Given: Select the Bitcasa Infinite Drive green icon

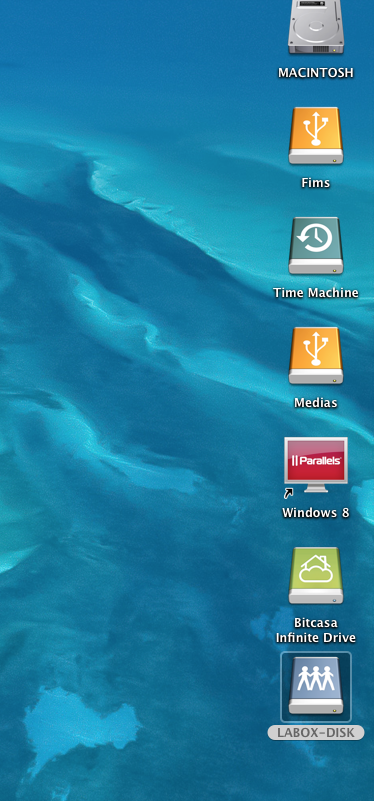Looking at the screenshot, I should tap(316, 576).
